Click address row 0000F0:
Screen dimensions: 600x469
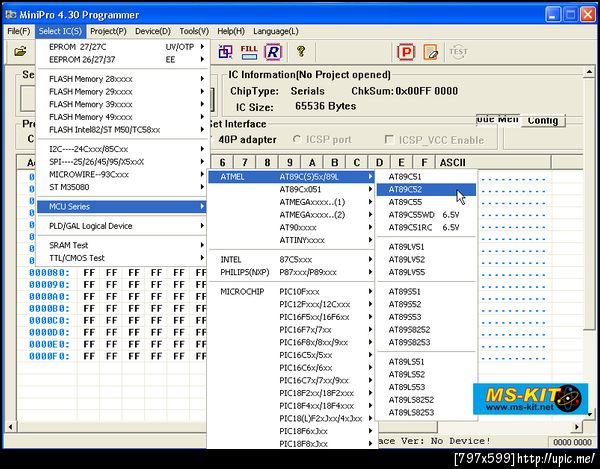coord(49,357)
